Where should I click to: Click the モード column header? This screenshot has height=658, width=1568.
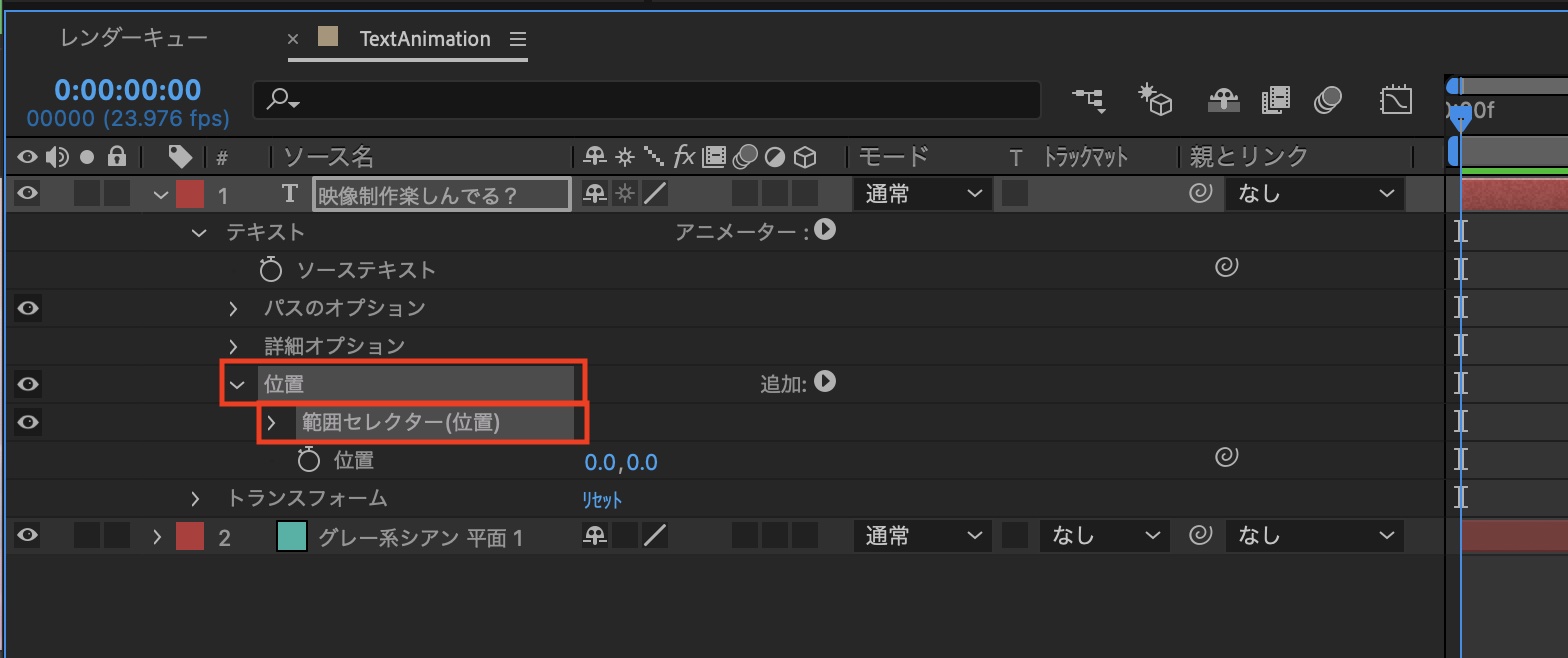(x=893, y=156)
